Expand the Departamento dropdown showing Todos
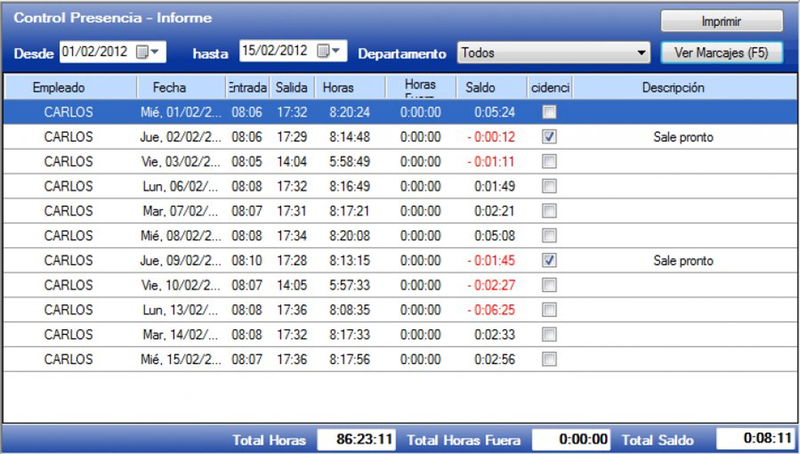Viewport: 800px width, 454px height. tap(641, 53)
